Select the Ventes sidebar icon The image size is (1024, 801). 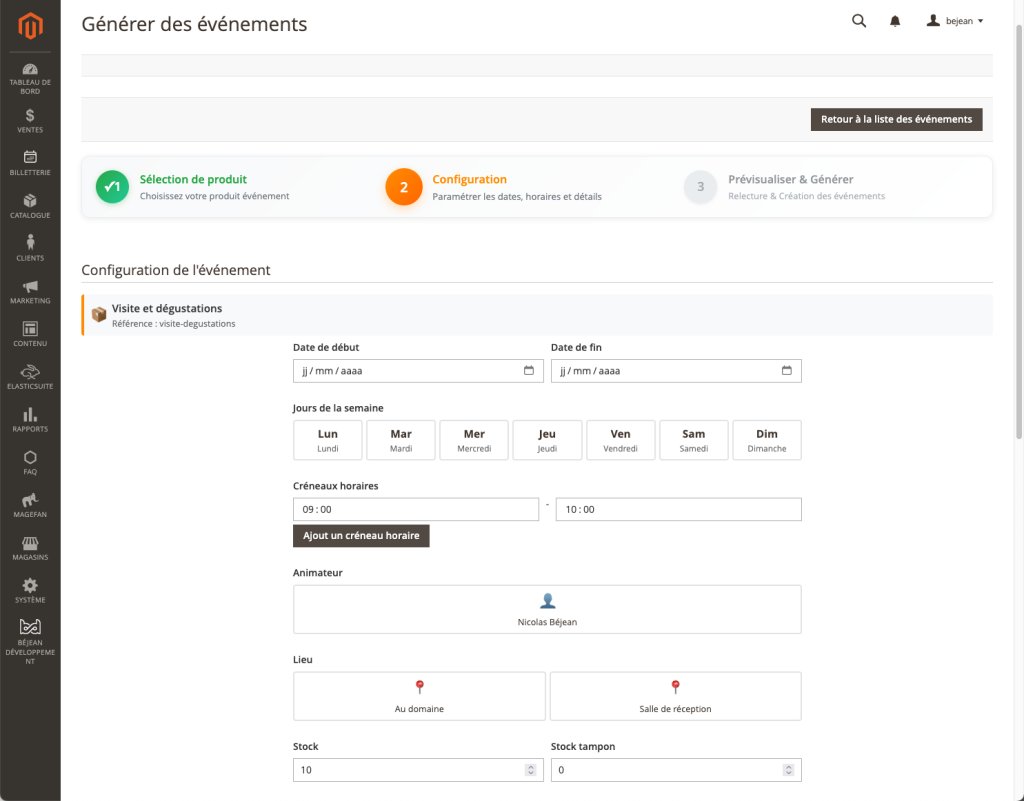click(30, 118)
